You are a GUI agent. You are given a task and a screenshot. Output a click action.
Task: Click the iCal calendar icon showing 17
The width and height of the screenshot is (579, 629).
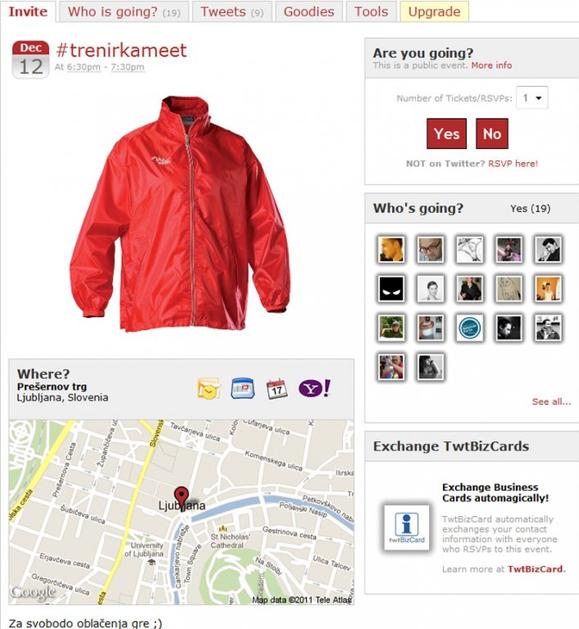click(x=277, y=388)
